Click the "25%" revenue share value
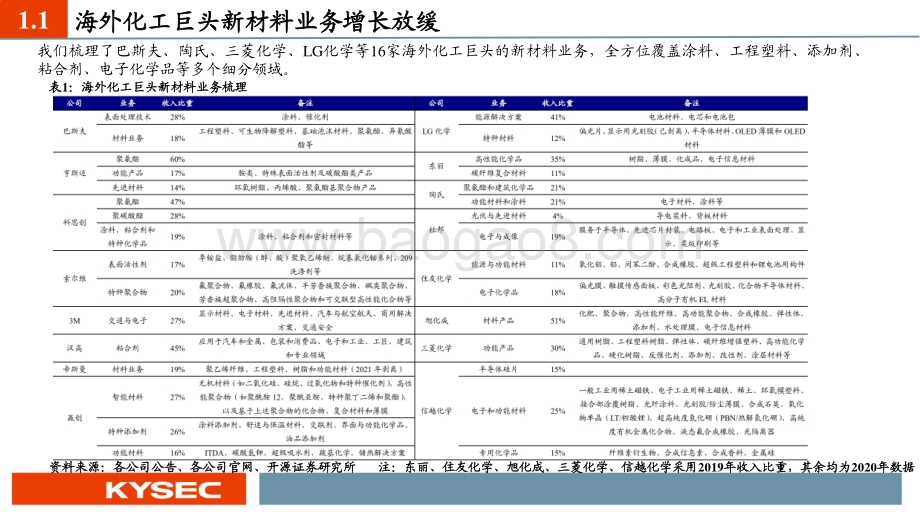Screen dimensions: 920x518 point(557,411)
